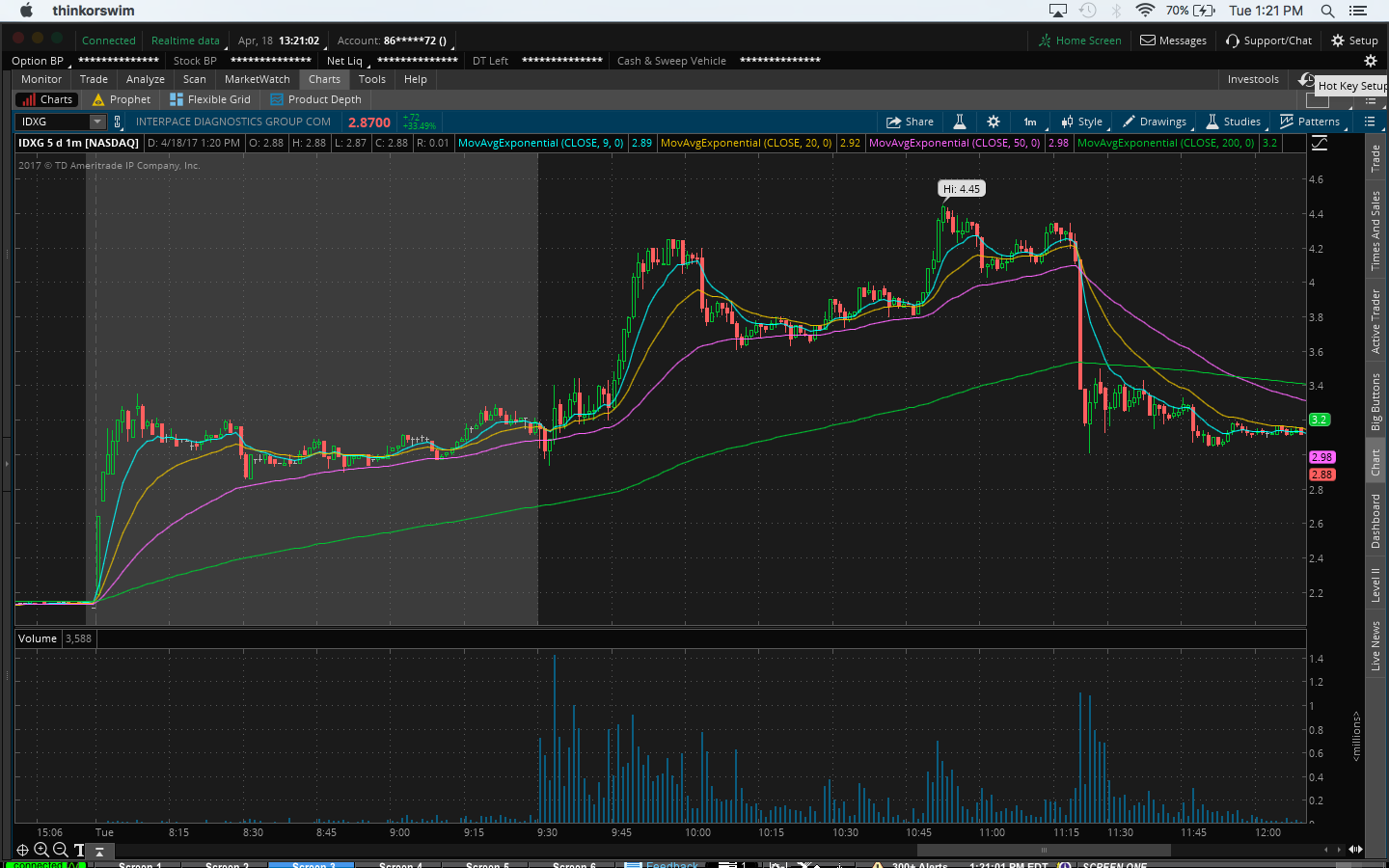1389x868 pixels.
Task: Zoom in with the magnifier plus icon
Action: (41, 850)
